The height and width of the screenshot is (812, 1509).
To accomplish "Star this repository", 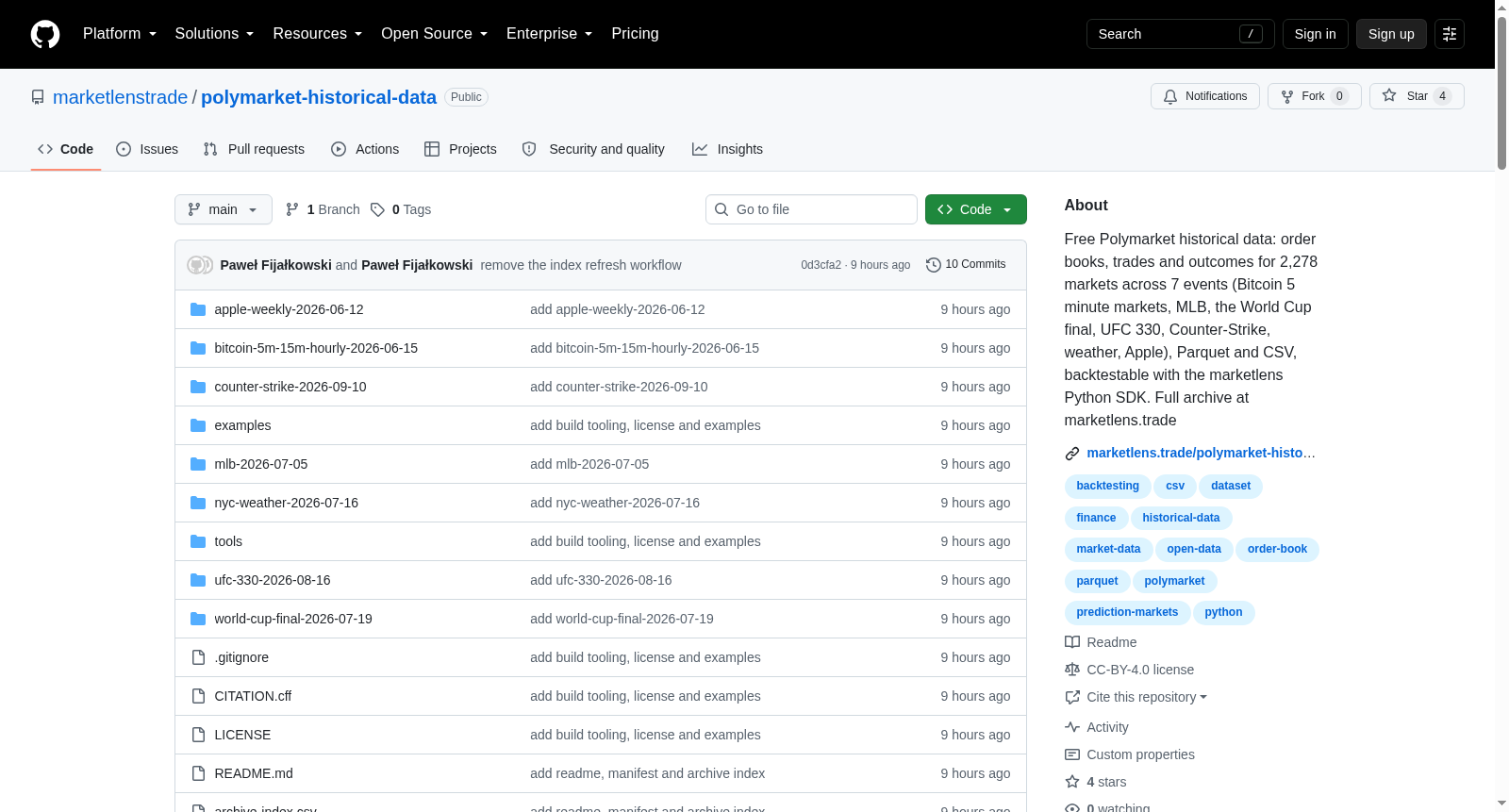I will pyautogui.click(x=1417, y=96).
